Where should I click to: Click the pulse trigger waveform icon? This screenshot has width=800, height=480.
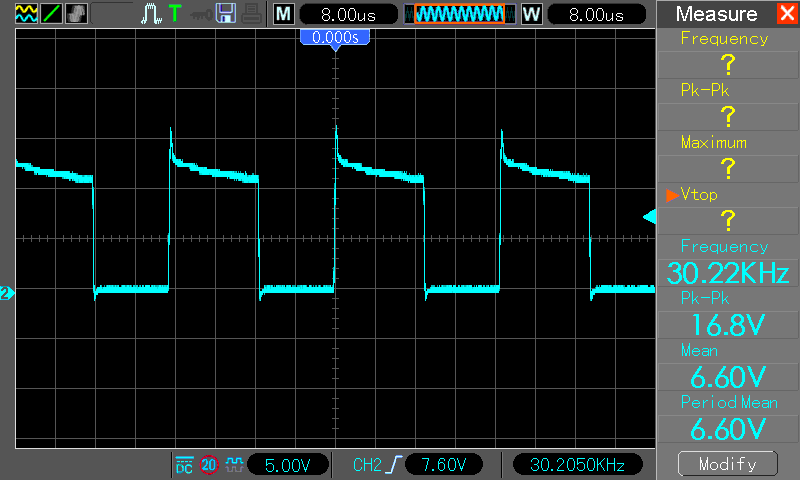pyautogui.click(x=151, y=14)
